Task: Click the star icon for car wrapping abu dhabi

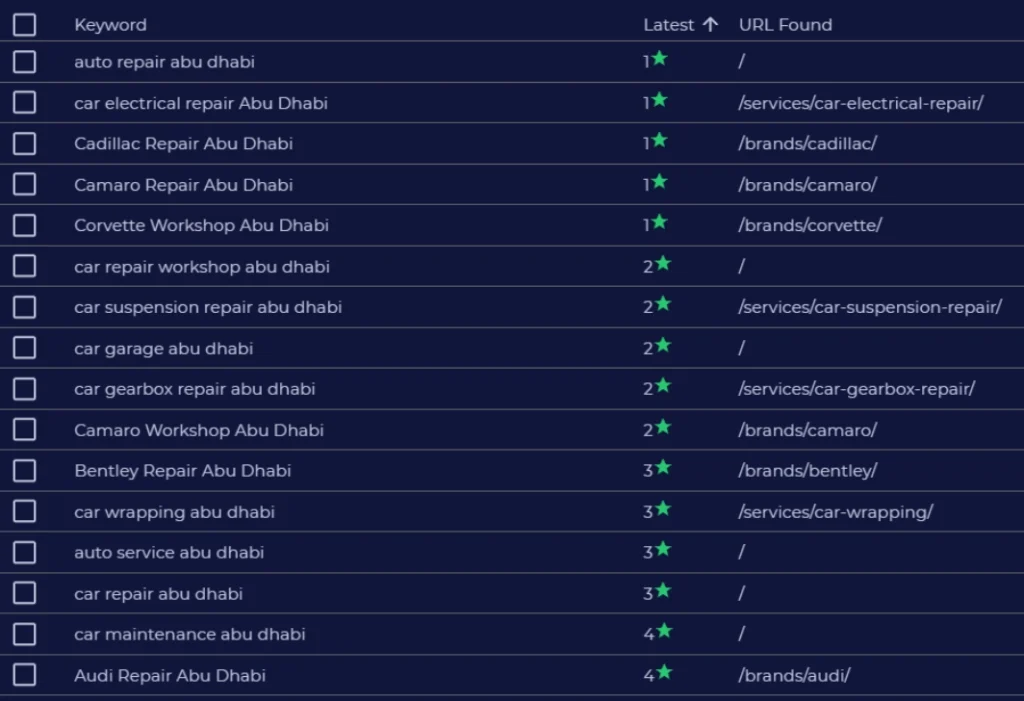Action: tap(663, 509)
